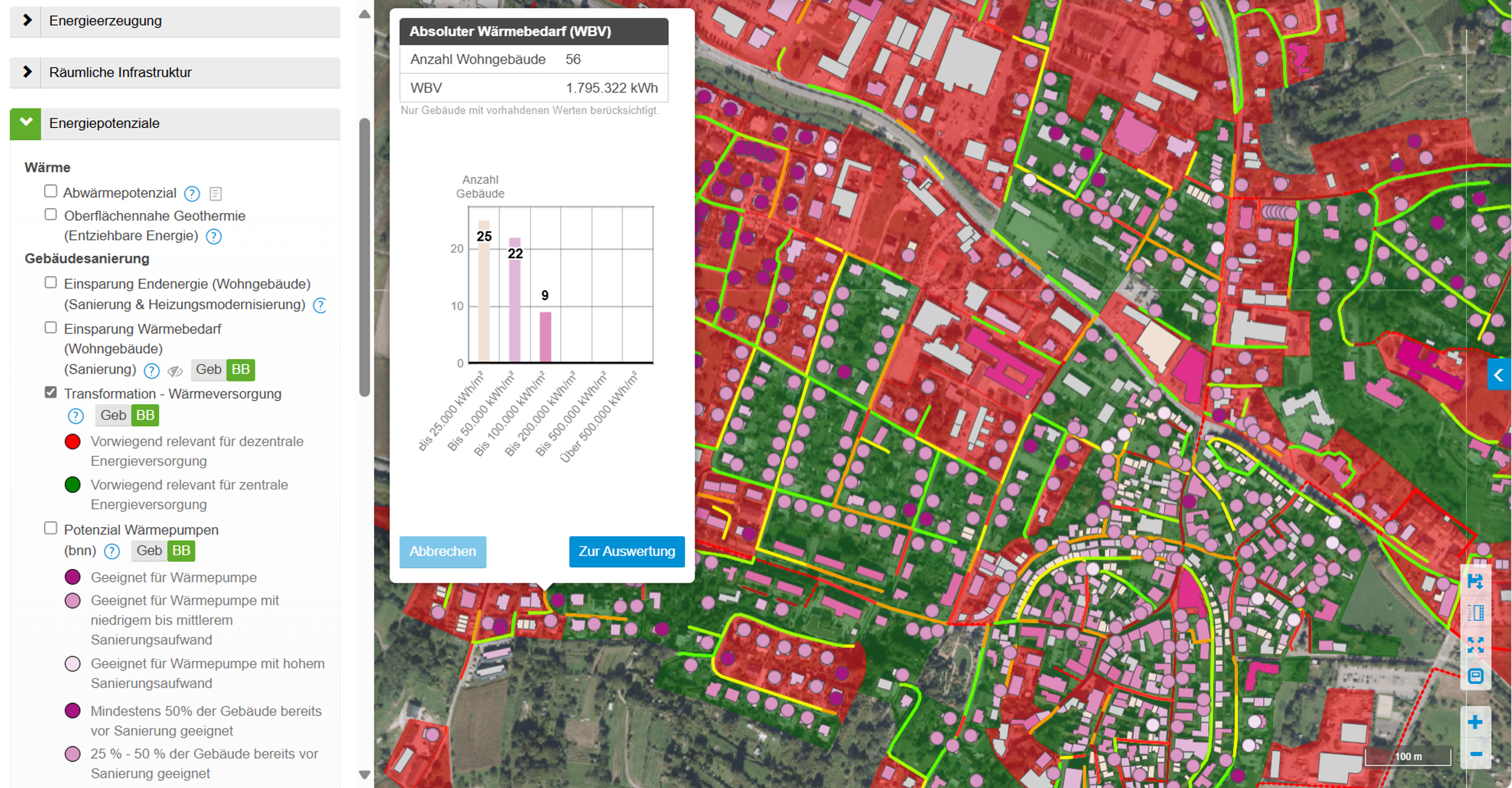Open help for Potenzial Wärmepumpen
1512x788 pixels.
[x=111, y=551]
